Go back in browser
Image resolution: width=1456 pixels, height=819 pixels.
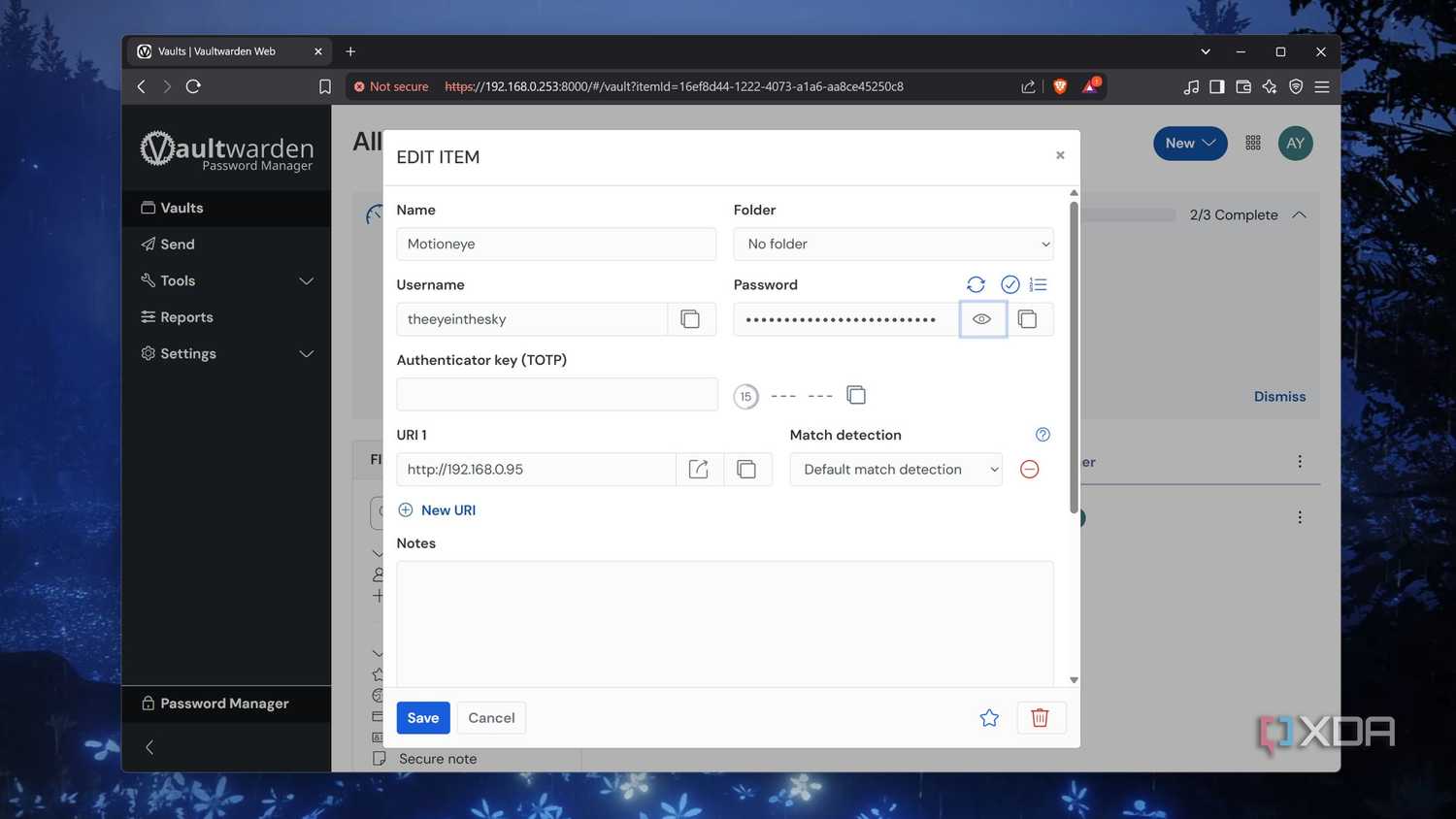coord(142,86)
